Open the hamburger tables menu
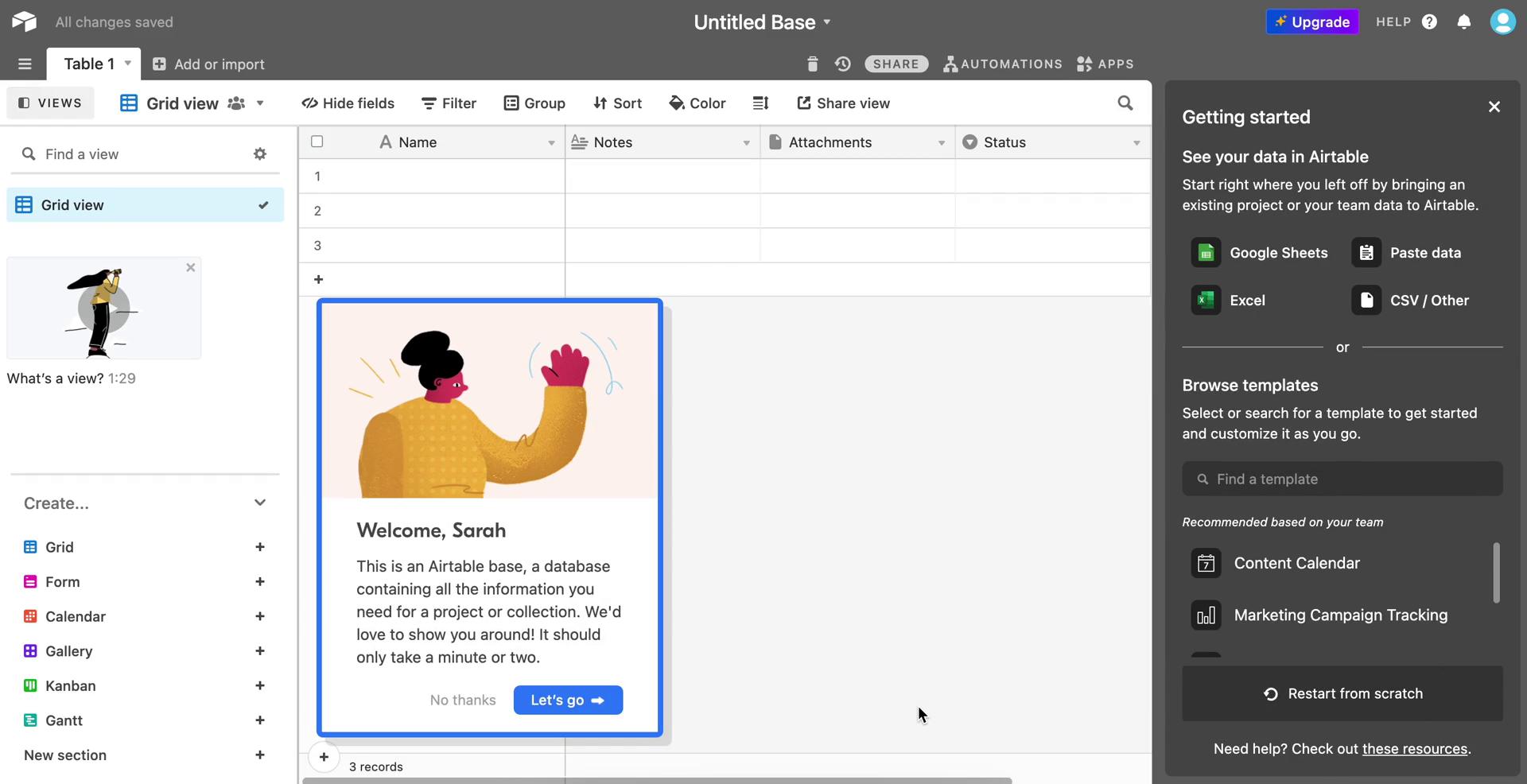Viewport: 1527px width, 784px height. tap(25, 64)
